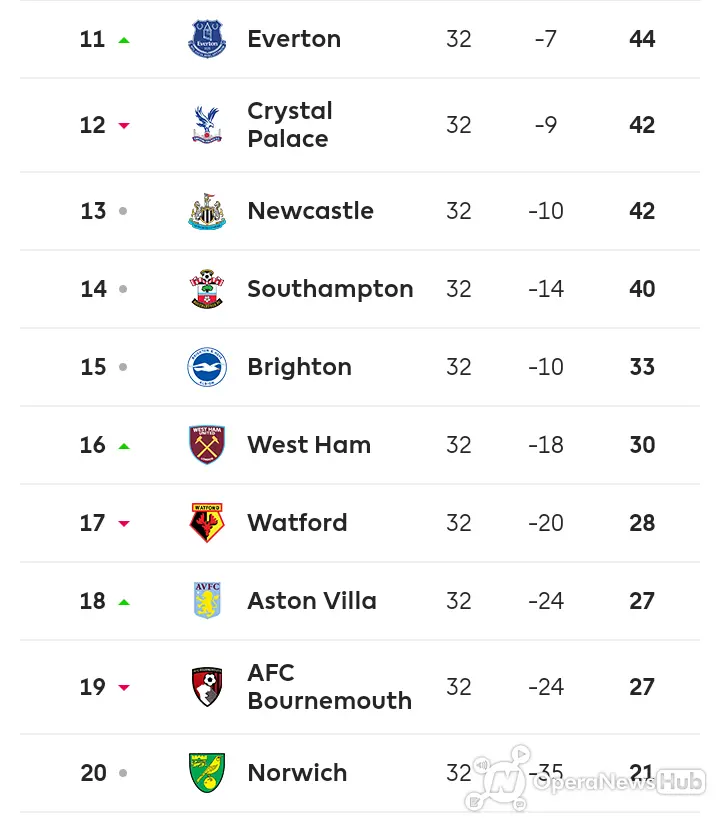
Task: Click the Norwich canary crest
Action: [207, 773]
